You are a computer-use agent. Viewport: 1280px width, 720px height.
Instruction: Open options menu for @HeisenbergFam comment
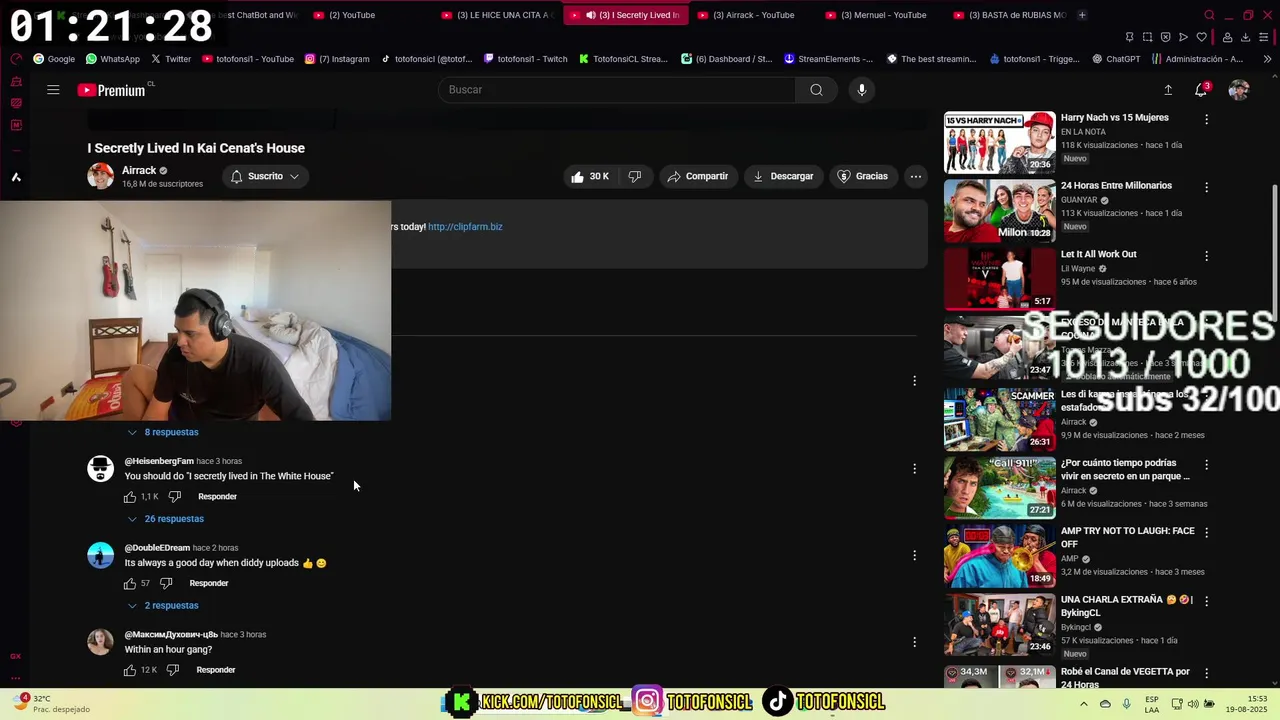pos(914,468)
